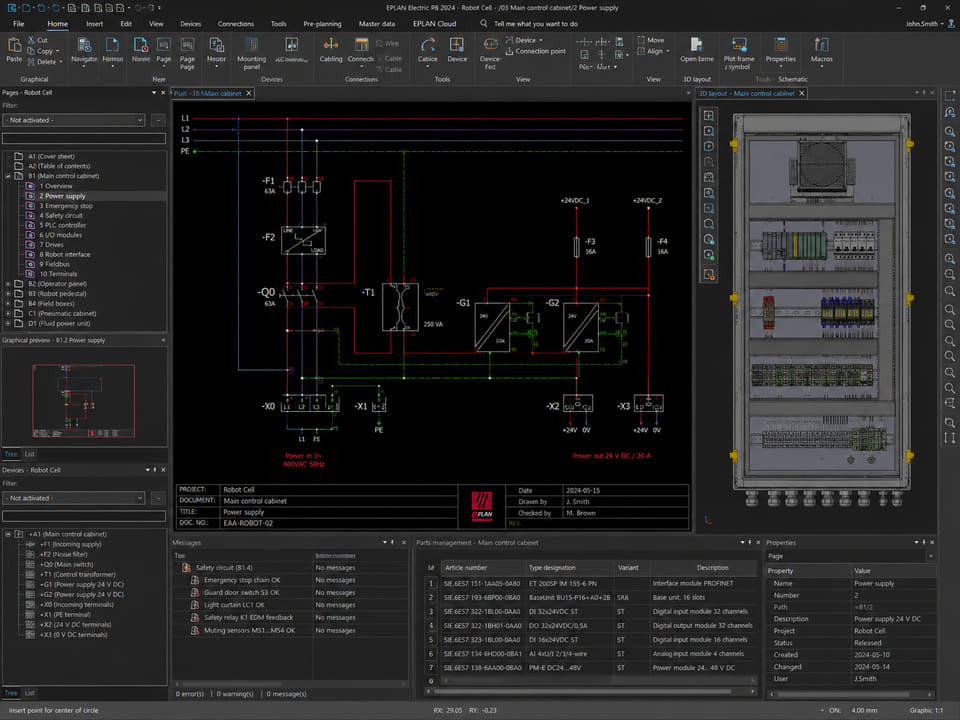
Task: Switch to List tab in Pages panel
Action: [x=29, y=454]
